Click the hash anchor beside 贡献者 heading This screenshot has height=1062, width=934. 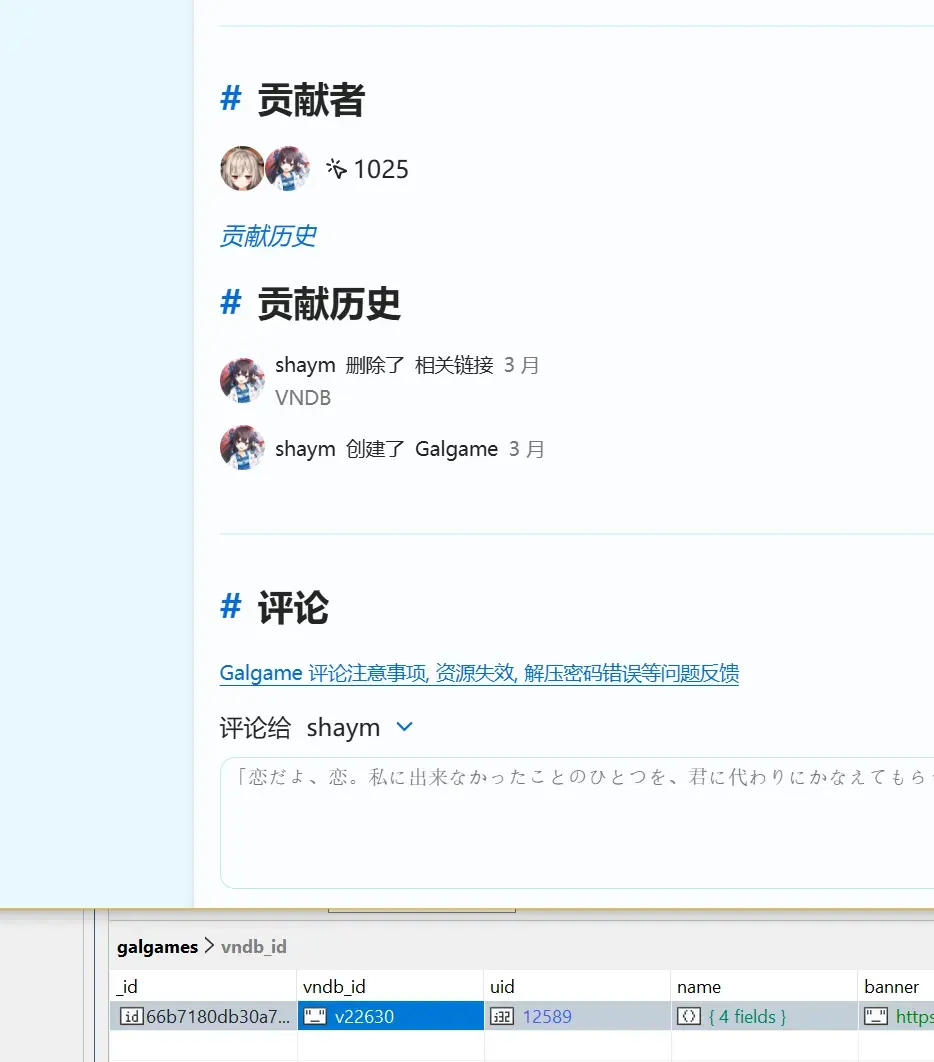click(231, 99)
